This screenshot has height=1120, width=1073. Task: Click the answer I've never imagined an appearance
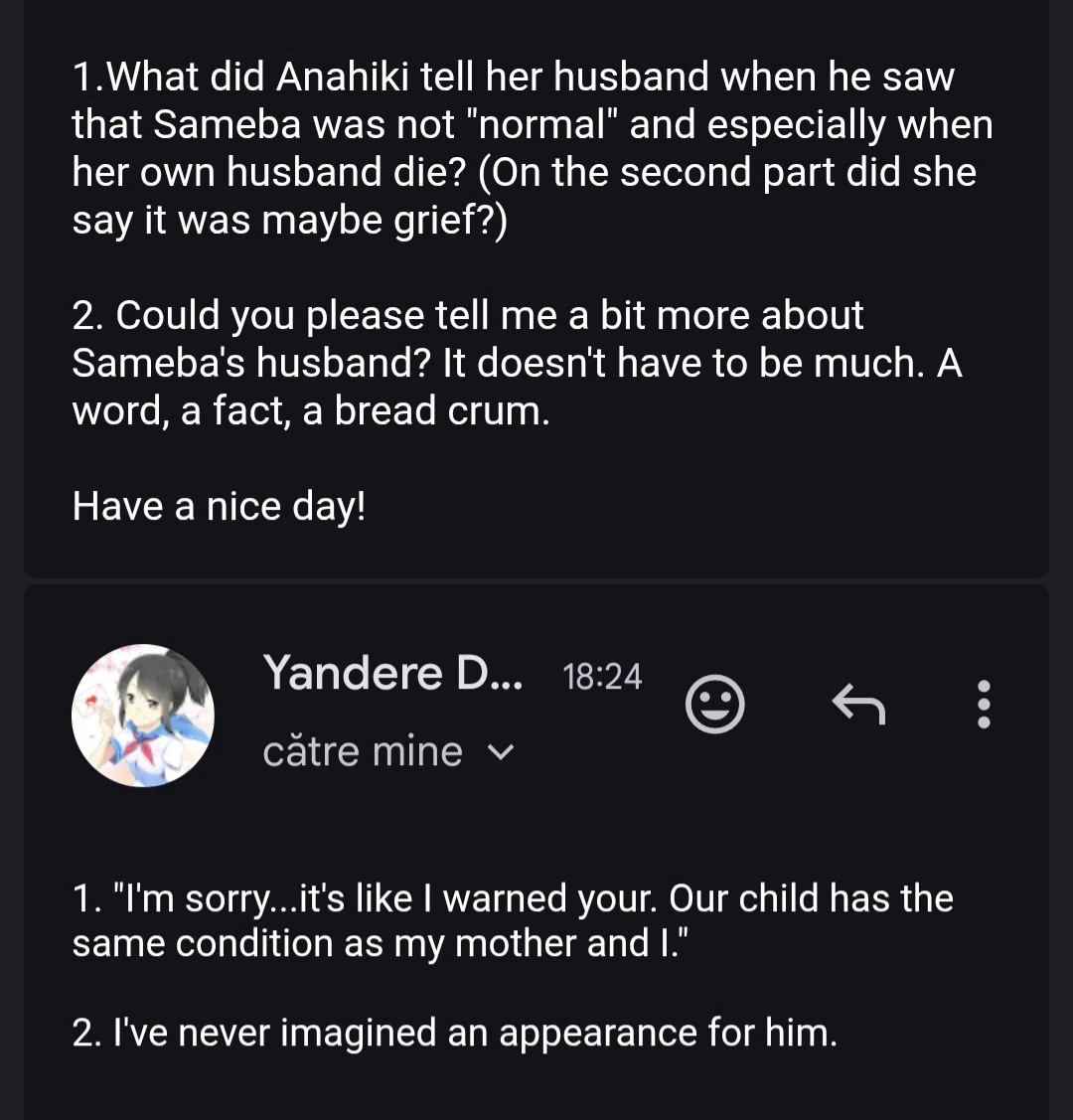point(455,1033)
